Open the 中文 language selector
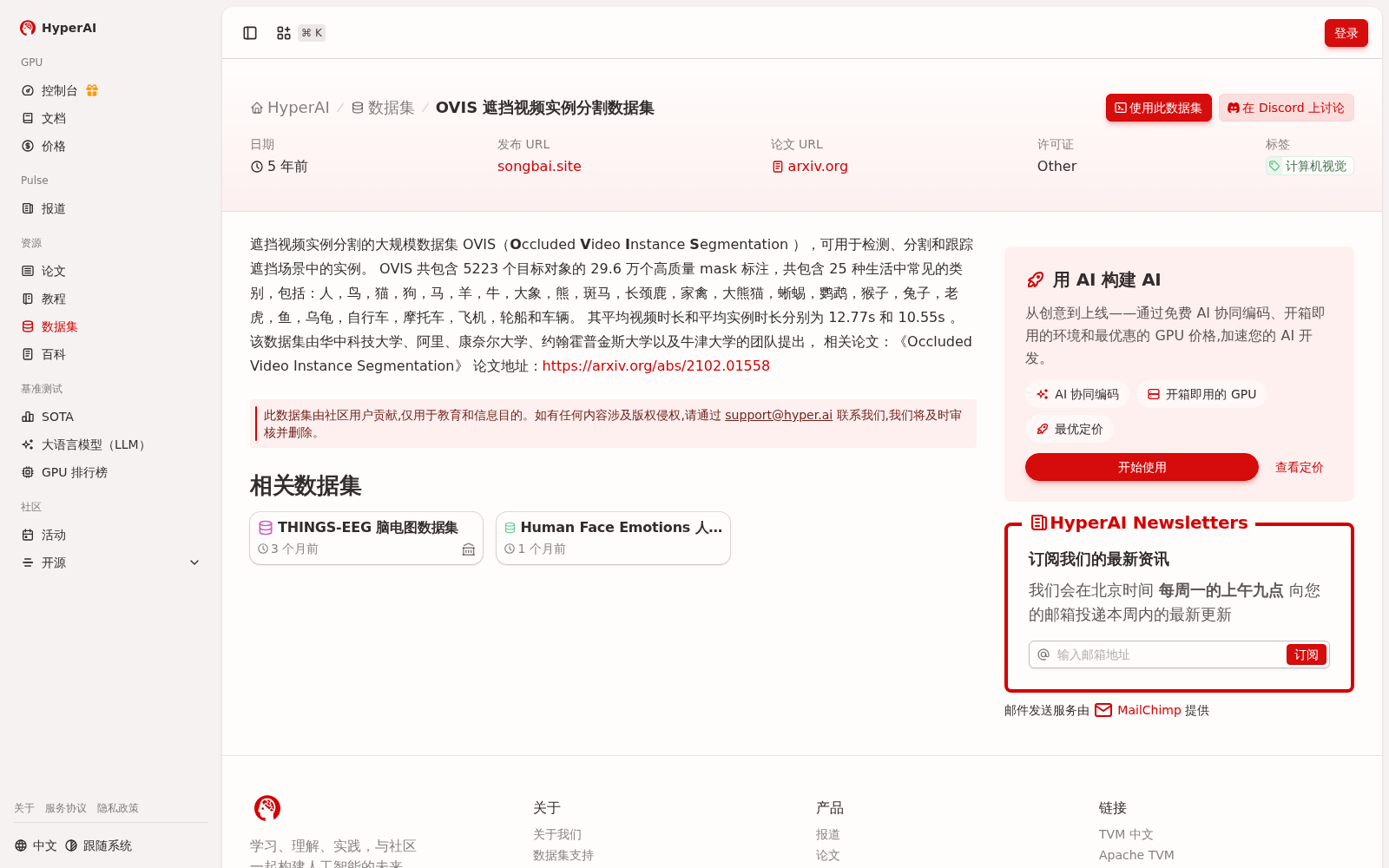Screen dimensions: 1389x868 (36, 845)
